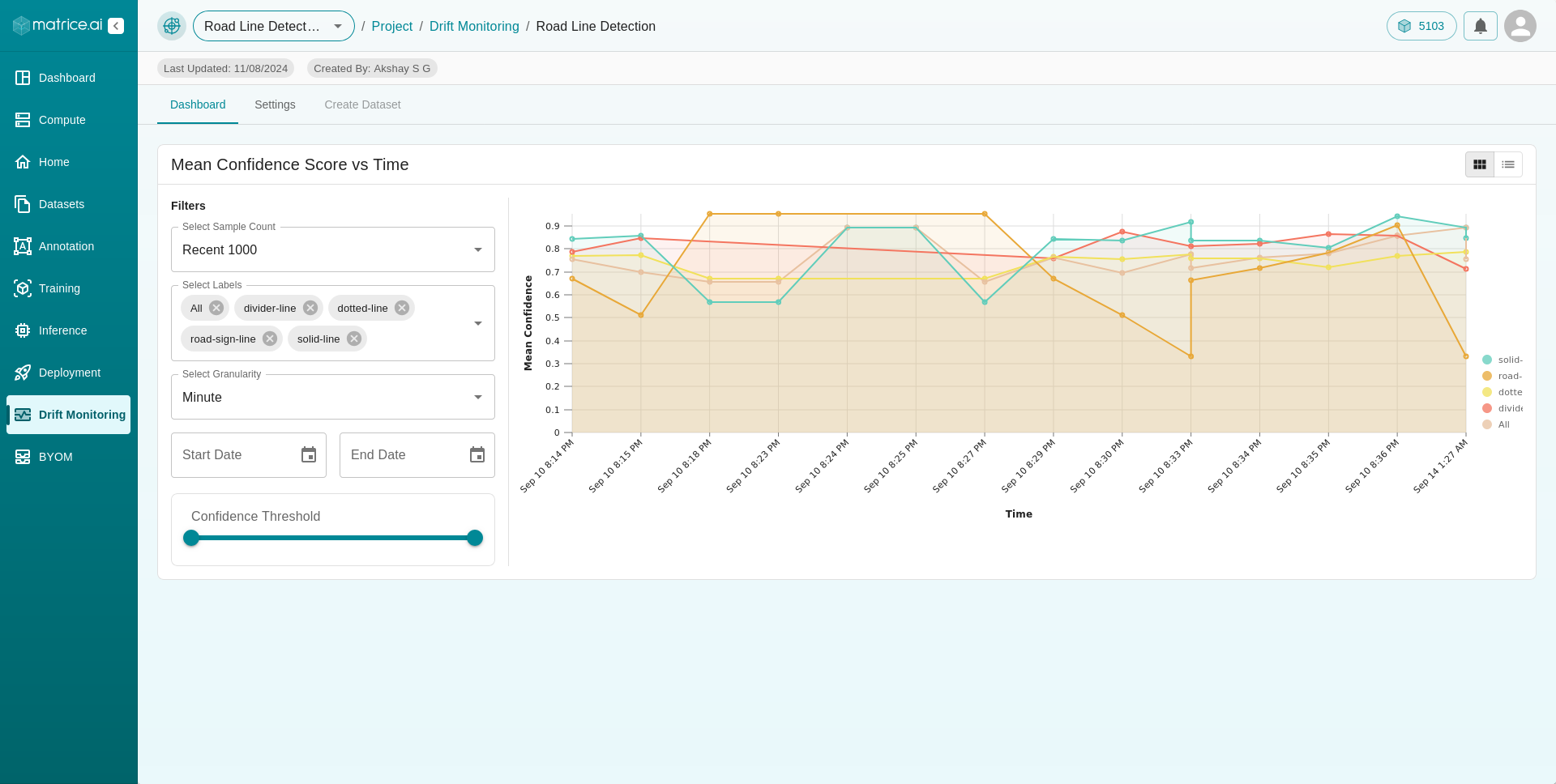The image size is (1556, 784).
Task: Toggle the All legend entry
Action: point(1496,424)
